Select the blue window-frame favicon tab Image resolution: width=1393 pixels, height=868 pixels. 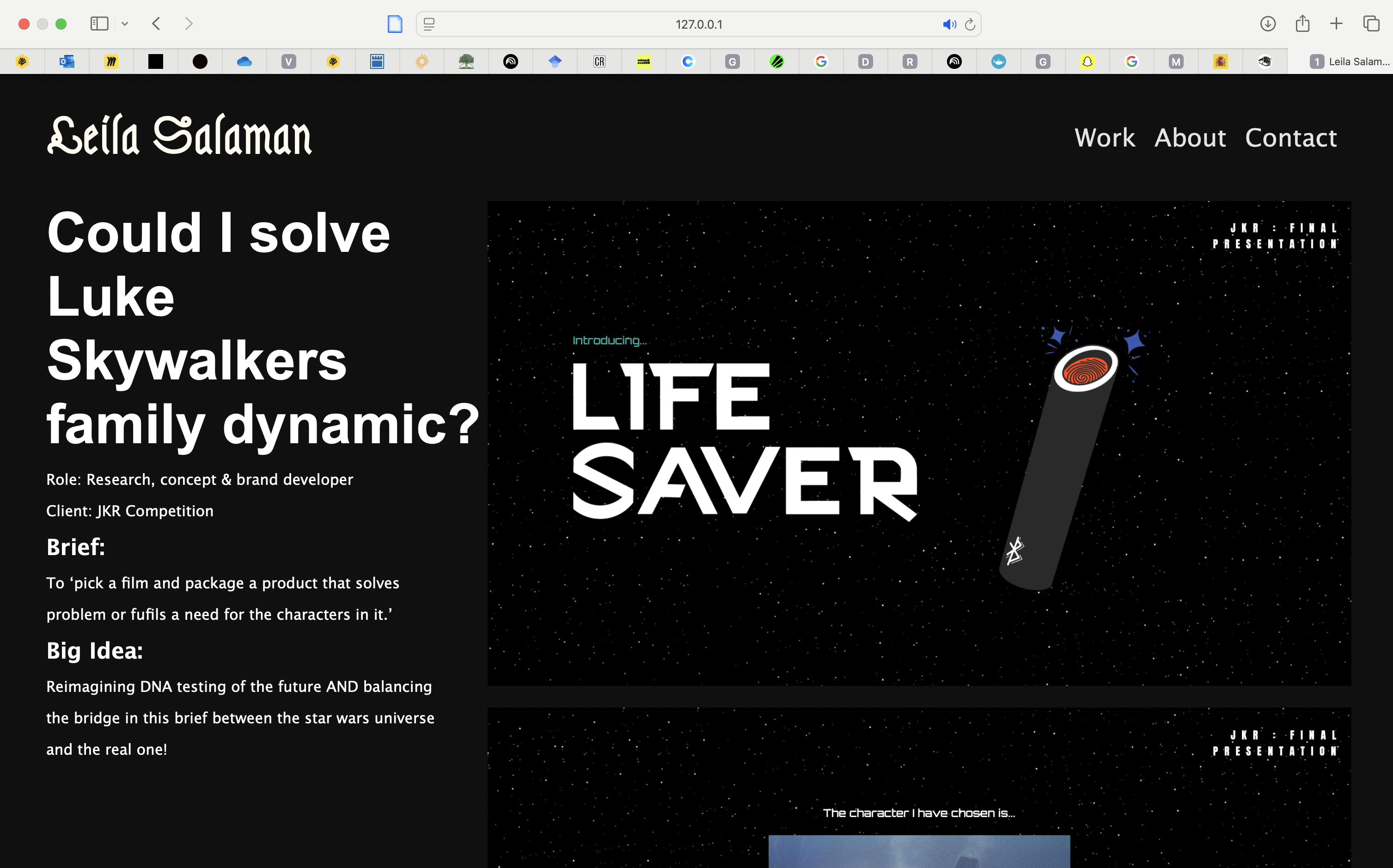(377, 61)
